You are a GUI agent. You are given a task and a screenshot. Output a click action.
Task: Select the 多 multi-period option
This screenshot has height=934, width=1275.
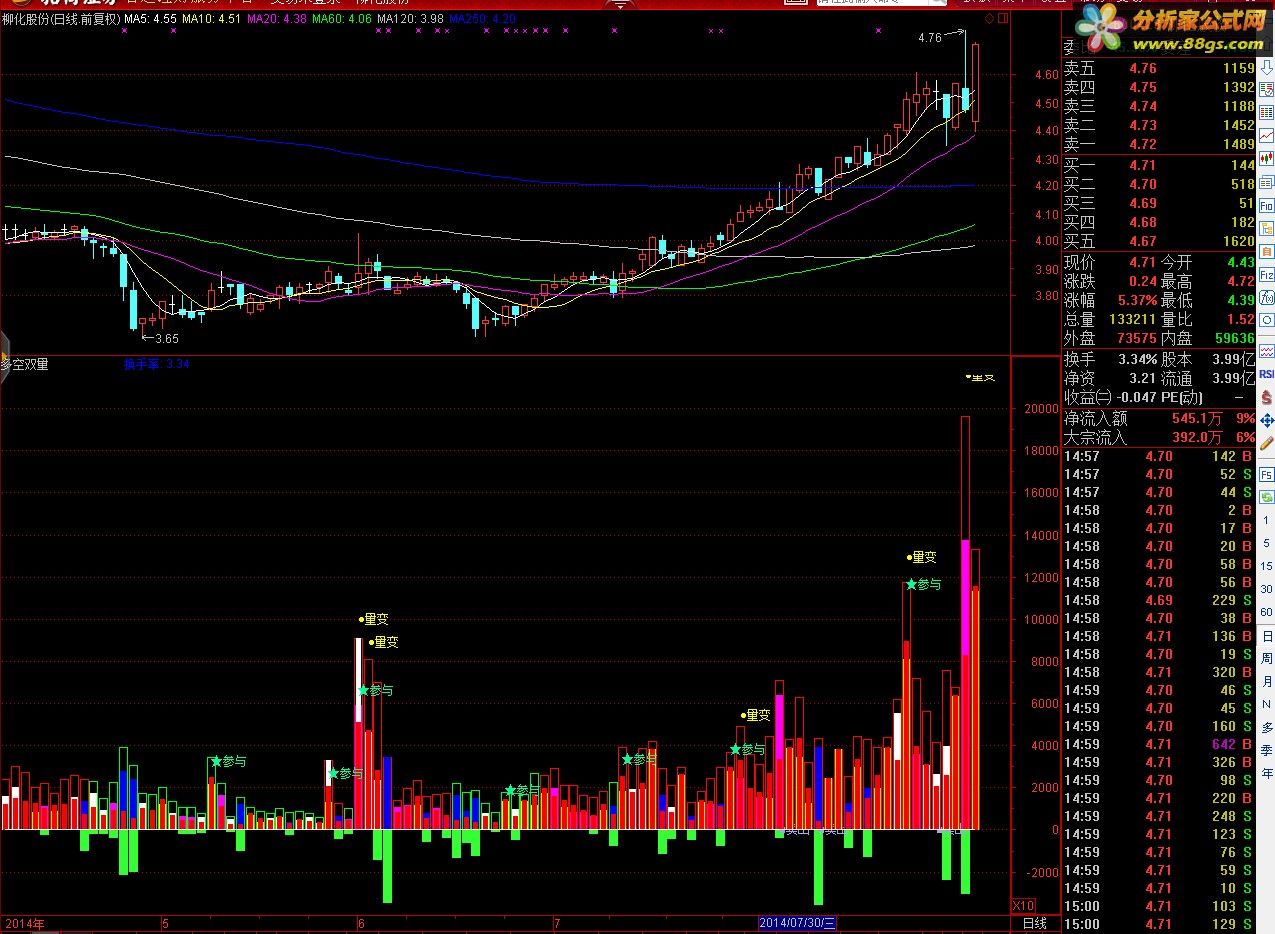[x=1267, y=728]
